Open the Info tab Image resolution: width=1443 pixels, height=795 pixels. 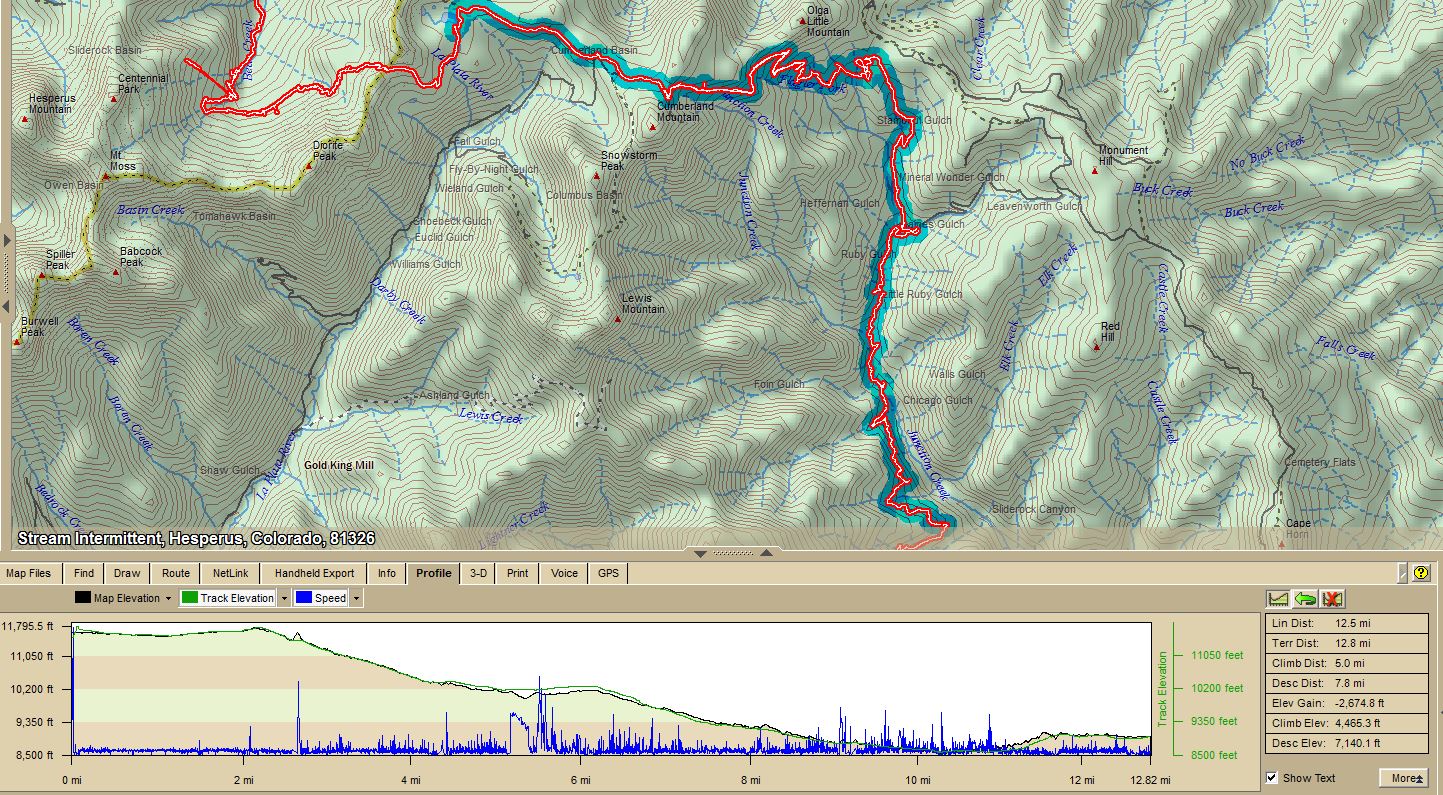[387, 573]
